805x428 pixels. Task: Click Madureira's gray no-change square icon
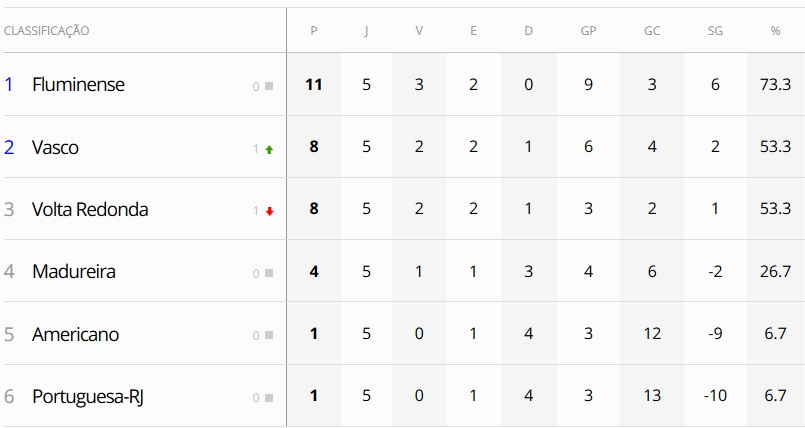click(269, 273)
